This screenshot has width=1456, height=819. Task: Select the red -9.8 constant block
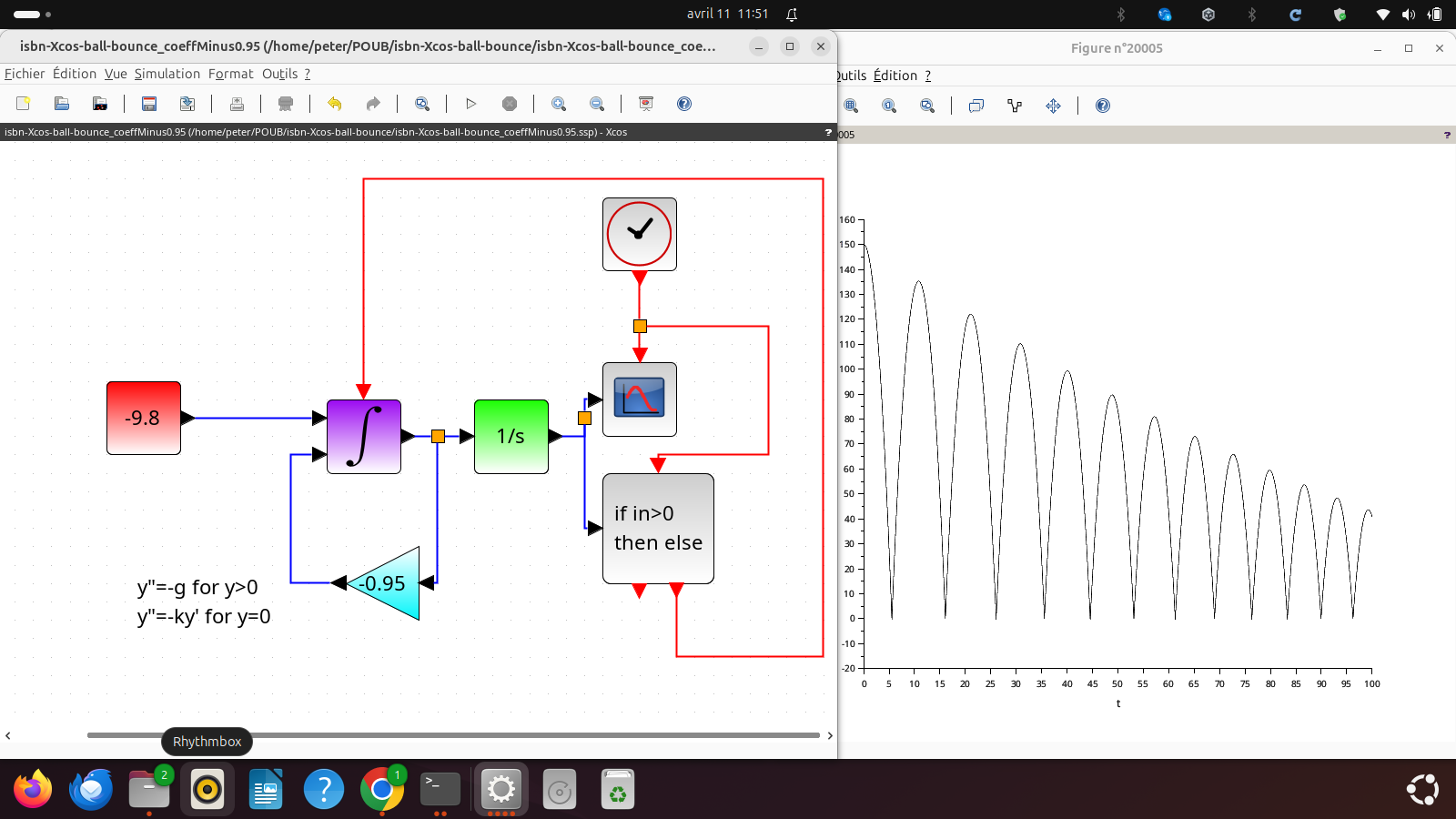point(144,418)
